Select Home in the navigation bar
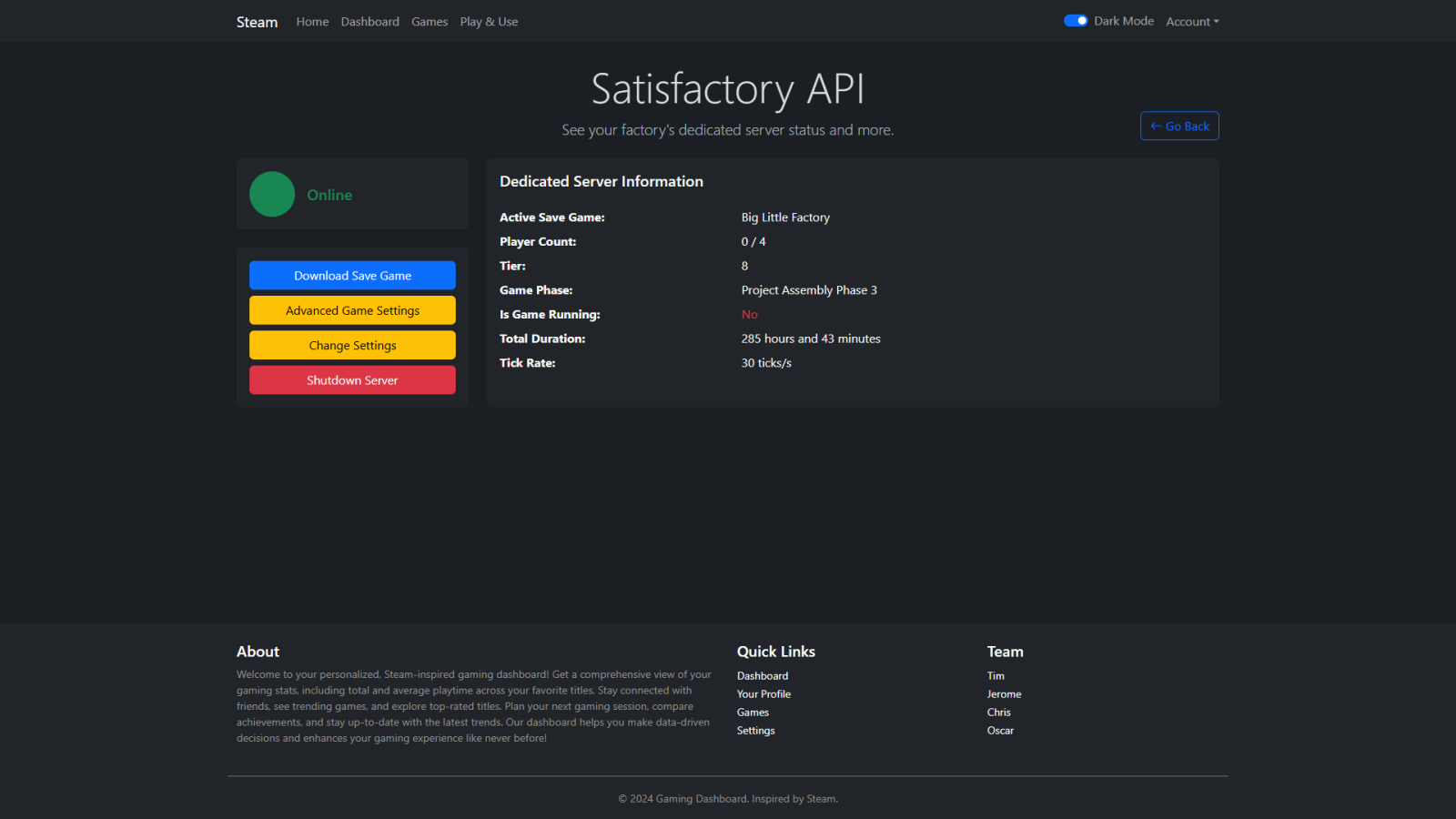Viewport: 1456px width, 819px height. click(x=312, y=21)
